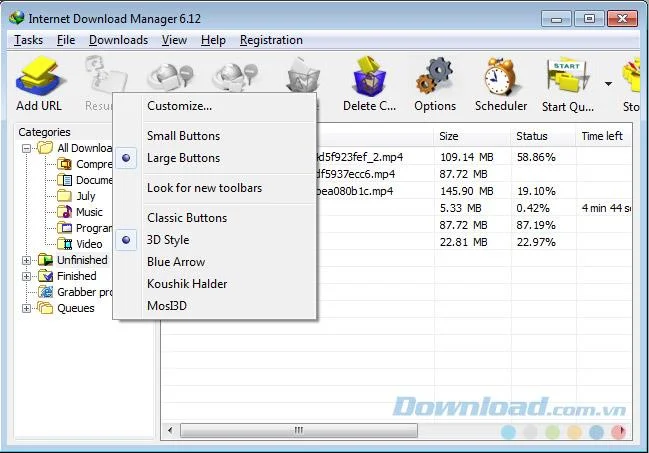Click the Queues folder icon
This screenshot has height=453, width=649.
[45, 308]
